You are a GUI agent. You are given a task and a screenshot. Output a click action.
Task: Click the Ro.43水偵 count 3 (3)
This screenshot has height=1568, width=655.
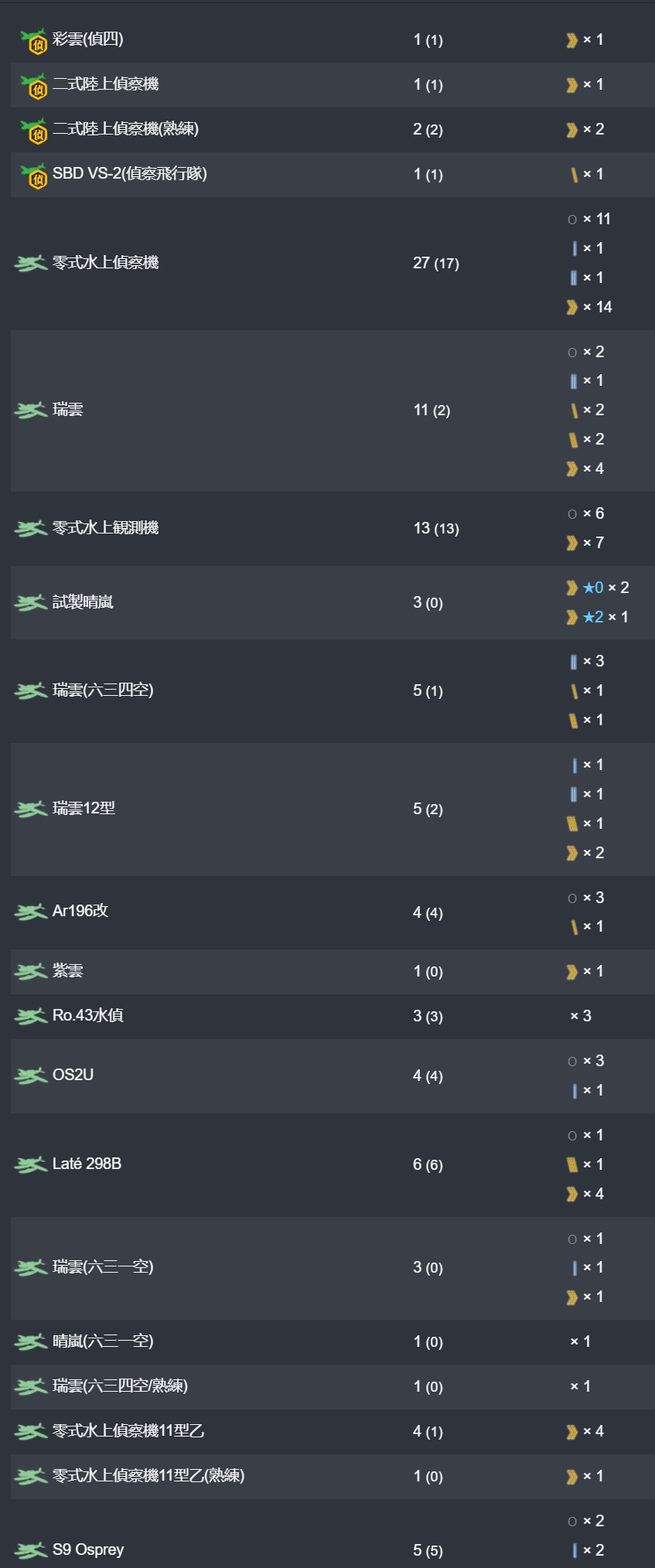tap(428, 1016)
